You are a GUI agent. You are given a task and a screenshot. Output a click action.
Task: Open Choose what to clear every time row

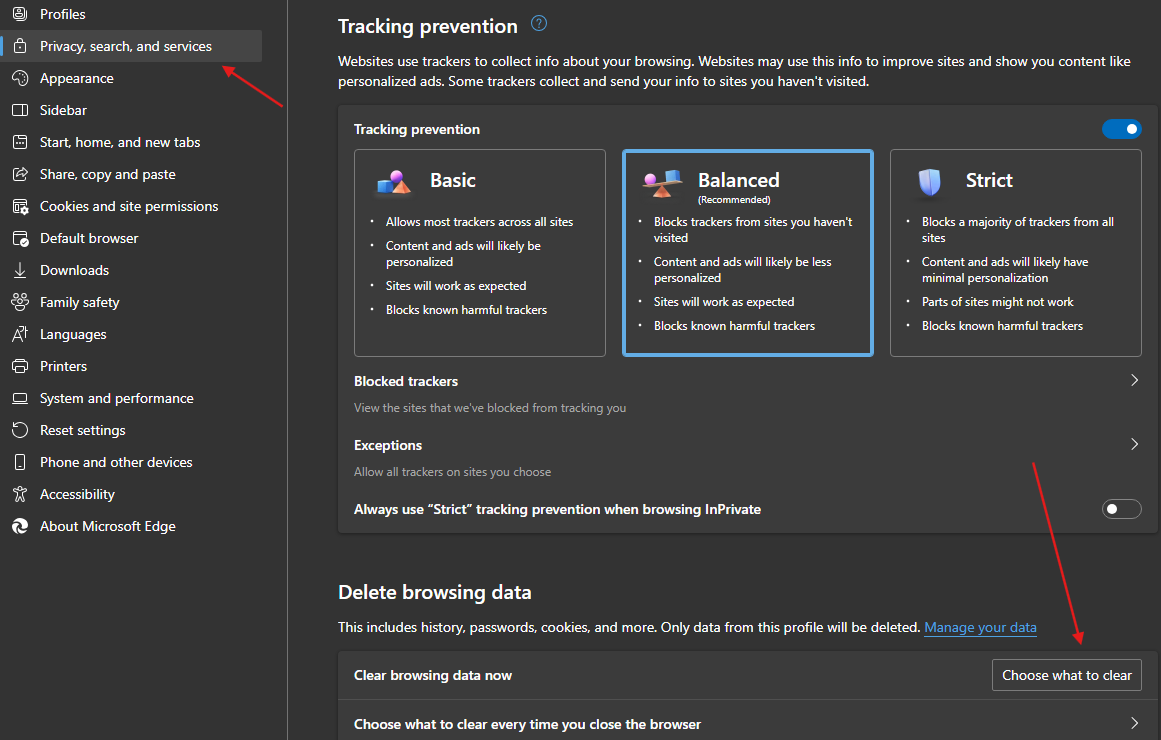(x=748, y=723)
